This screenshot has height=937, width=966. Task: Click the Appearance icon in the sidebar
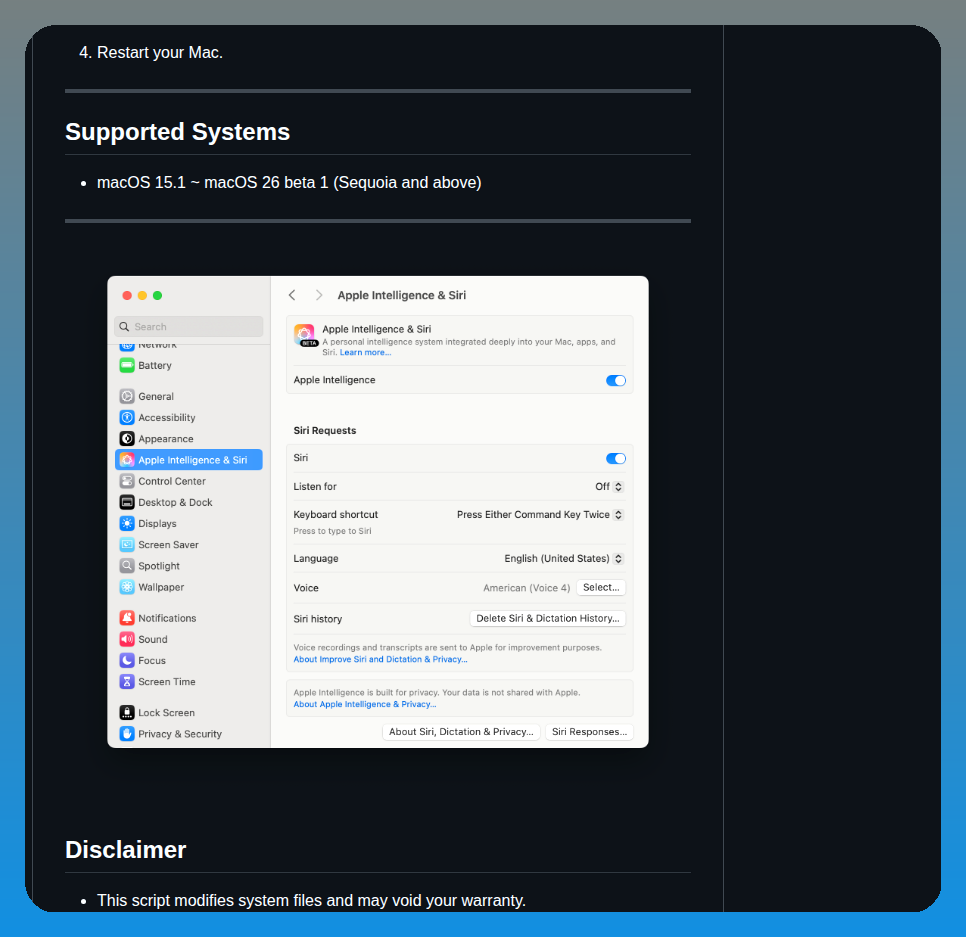127,439
